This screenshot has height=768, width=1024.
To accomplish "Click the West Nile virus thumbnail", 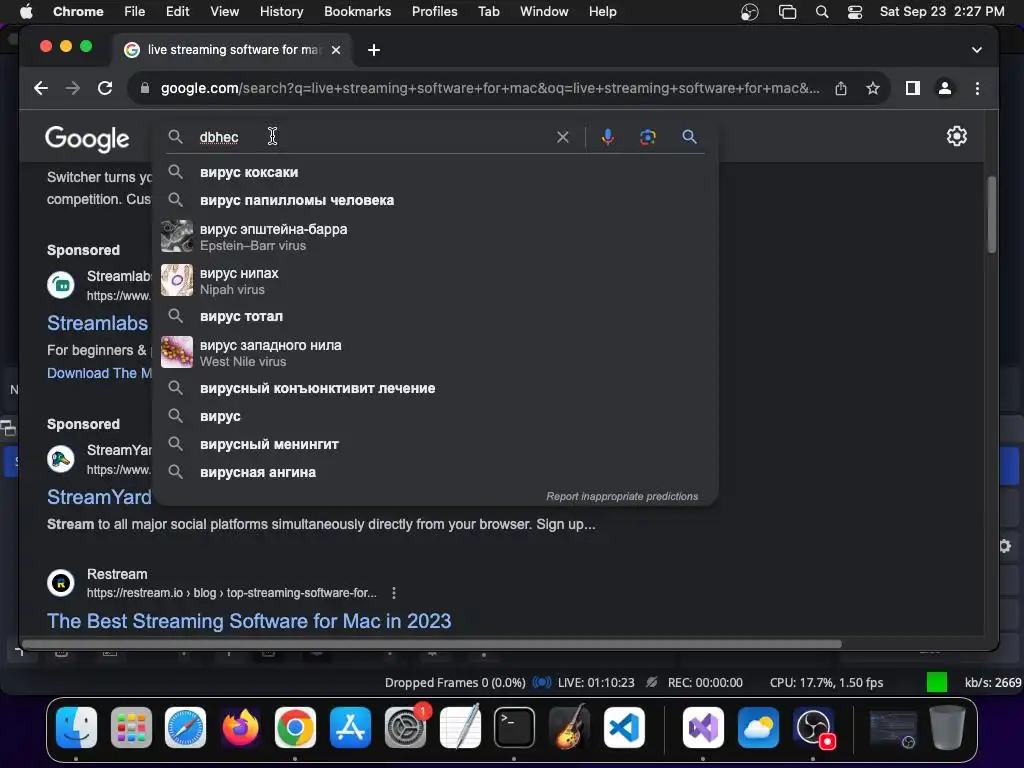I will [x=177, y=353].
